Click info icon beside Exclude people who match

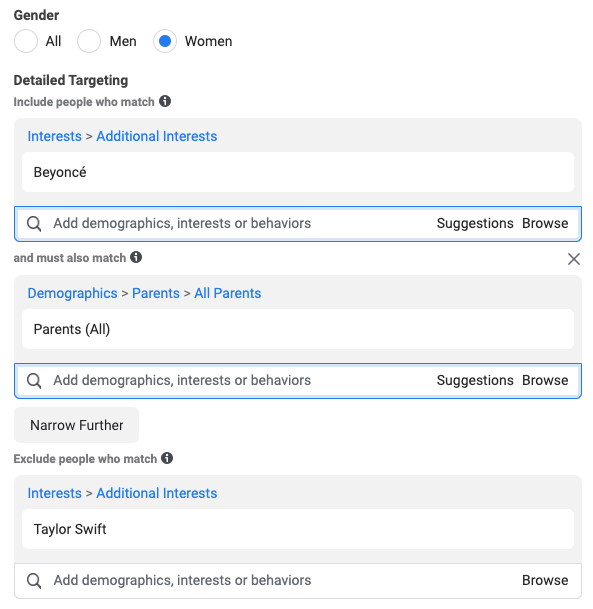coord(167,458)
